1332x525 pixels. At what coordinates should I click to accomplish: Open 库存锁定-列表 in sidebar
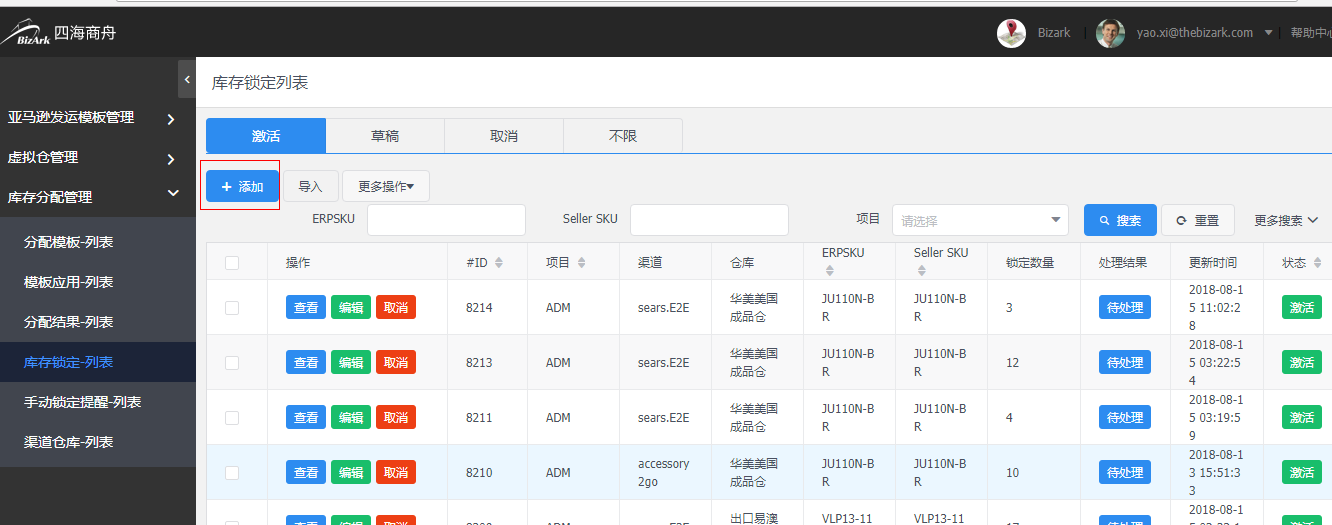[x=98, y=362]
